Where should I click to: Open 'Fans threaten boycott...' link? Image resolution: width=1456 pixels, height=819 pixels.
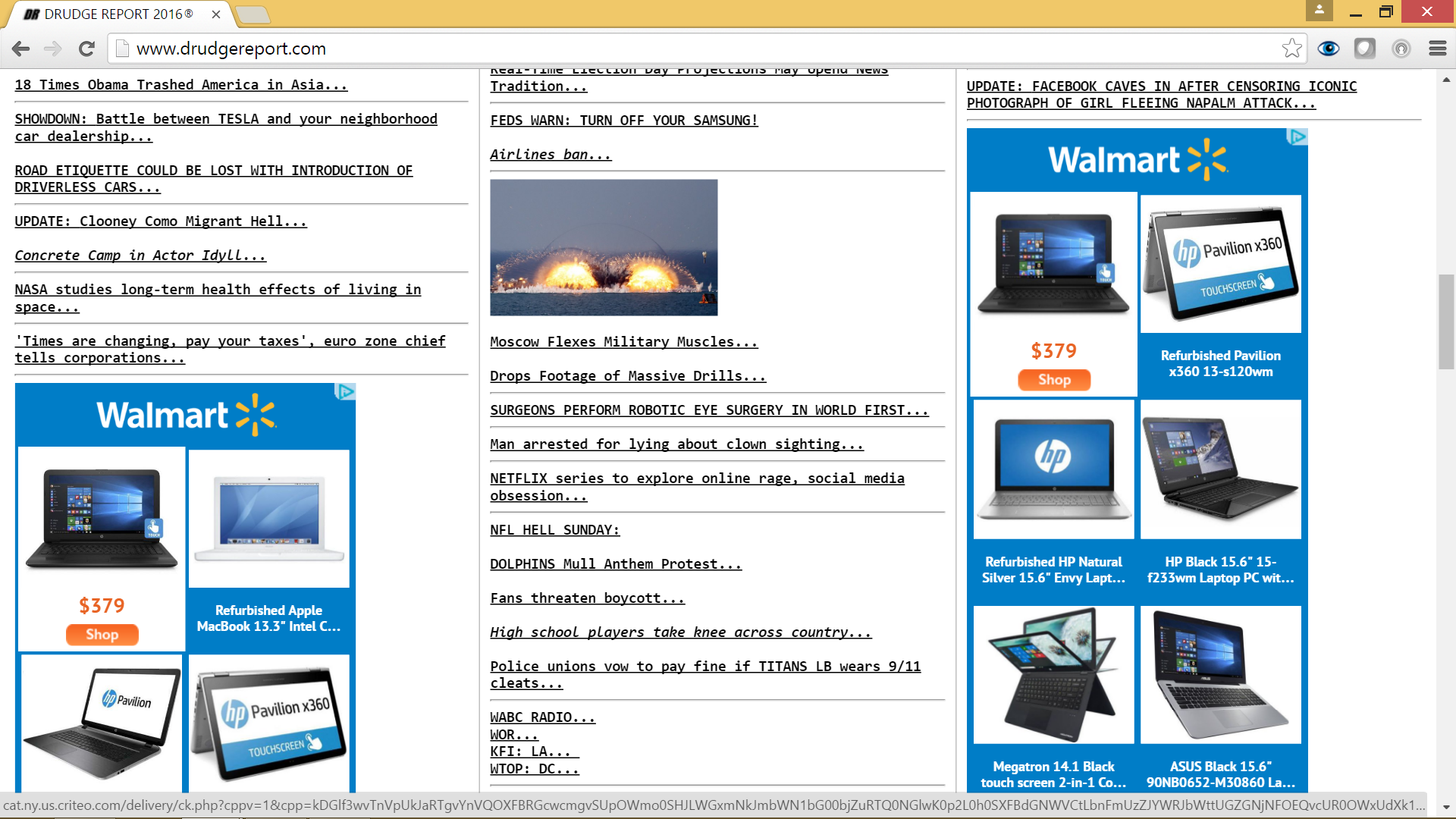[588, 598]
